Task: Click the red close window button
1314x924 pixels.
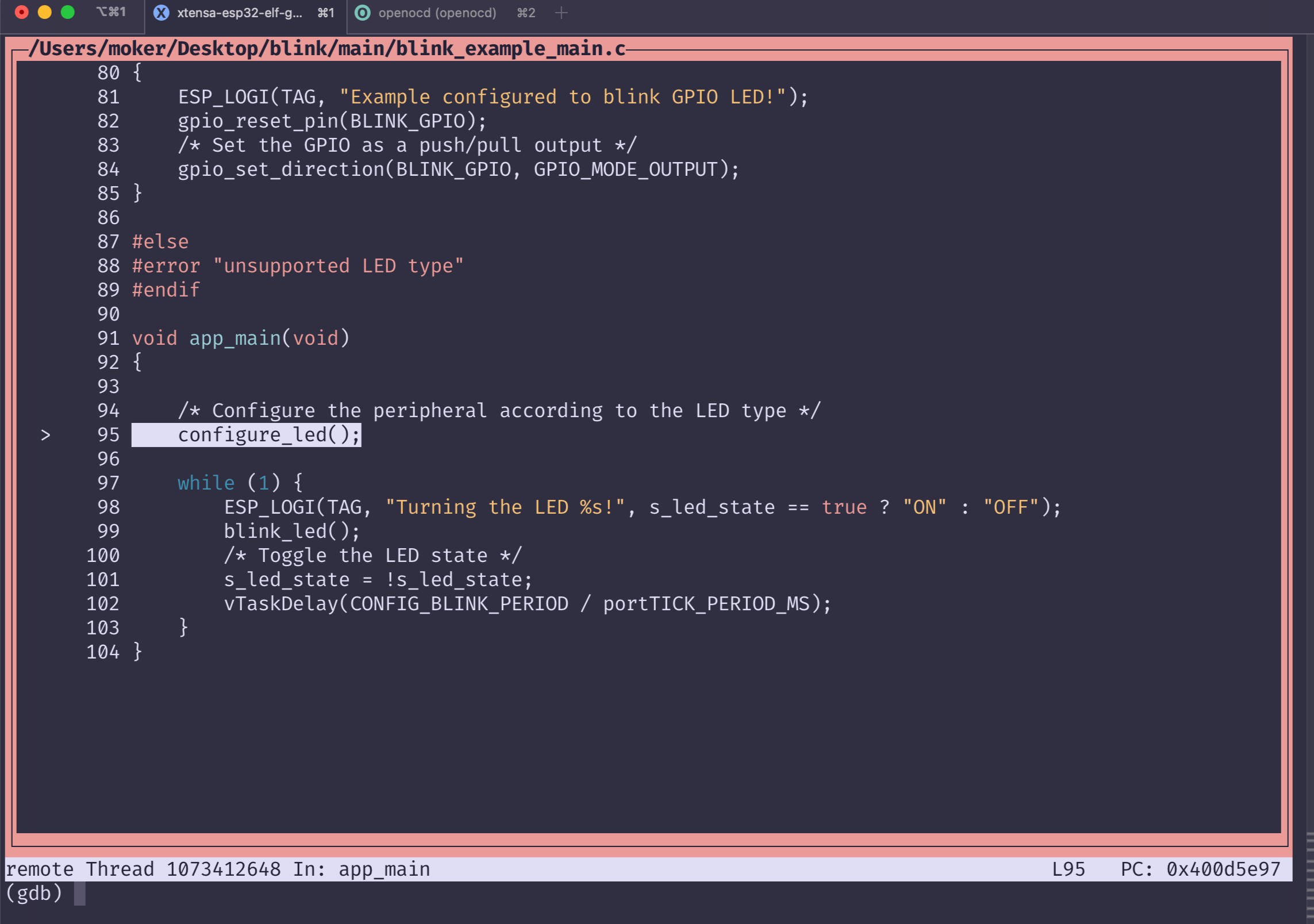Action: point(21,12)
